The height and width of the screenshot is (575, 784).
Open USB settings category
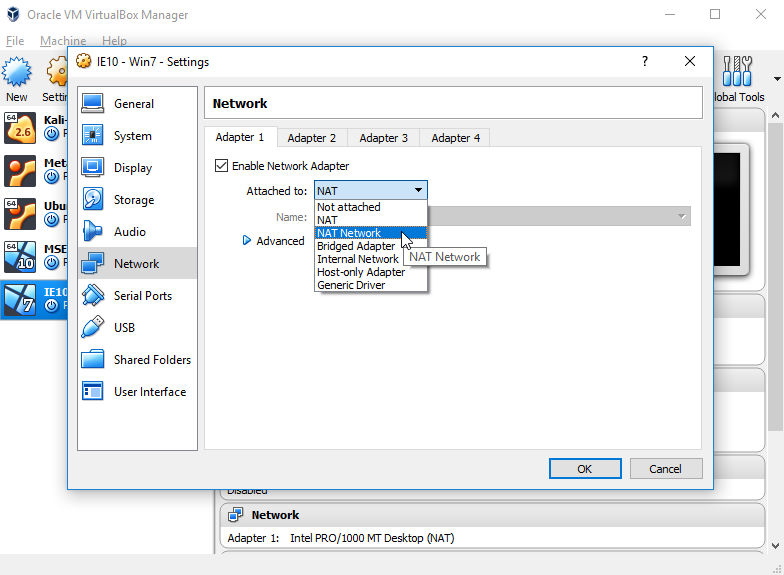(124, 328)
